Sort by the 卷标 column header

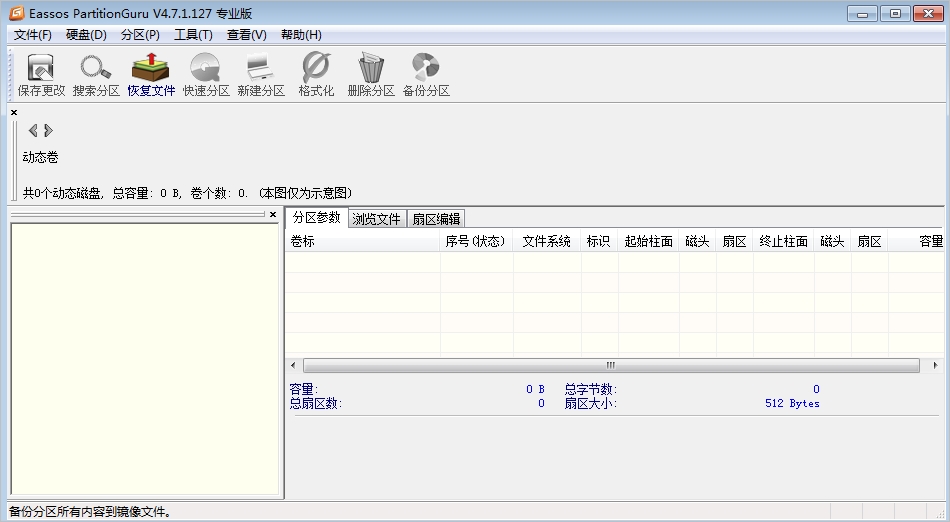tap(362, 241)
